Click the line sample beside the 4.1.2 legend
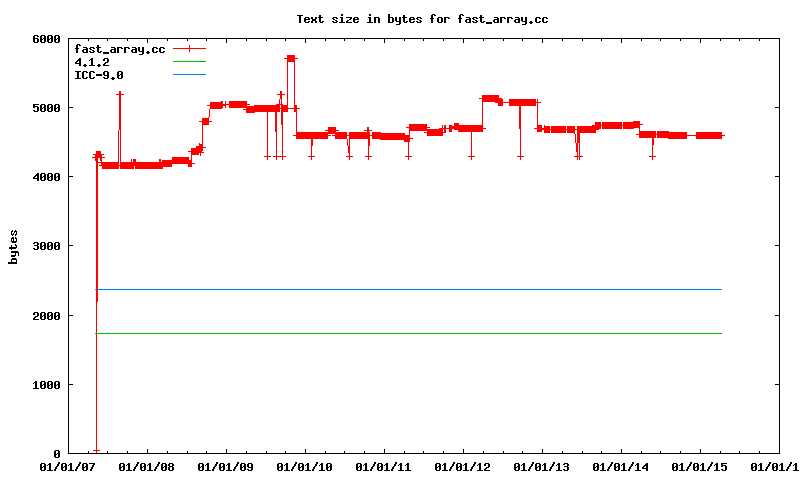 pyautogui.click(x=189, y=62)
